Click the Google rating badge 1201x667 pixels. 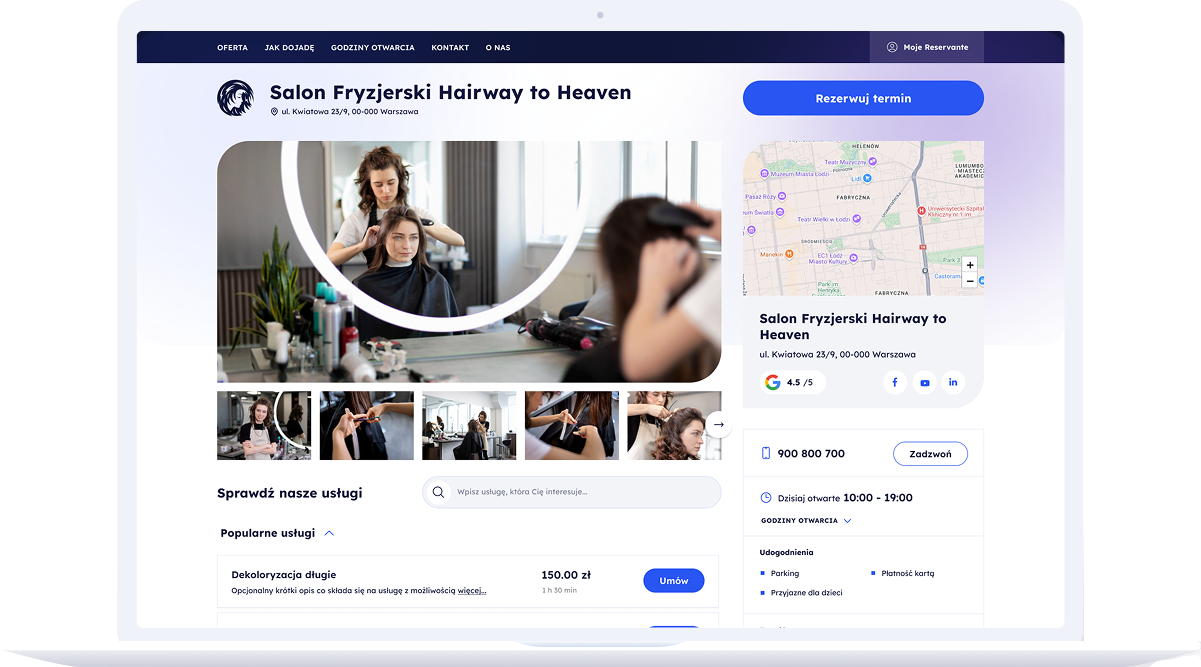(791, 382)
